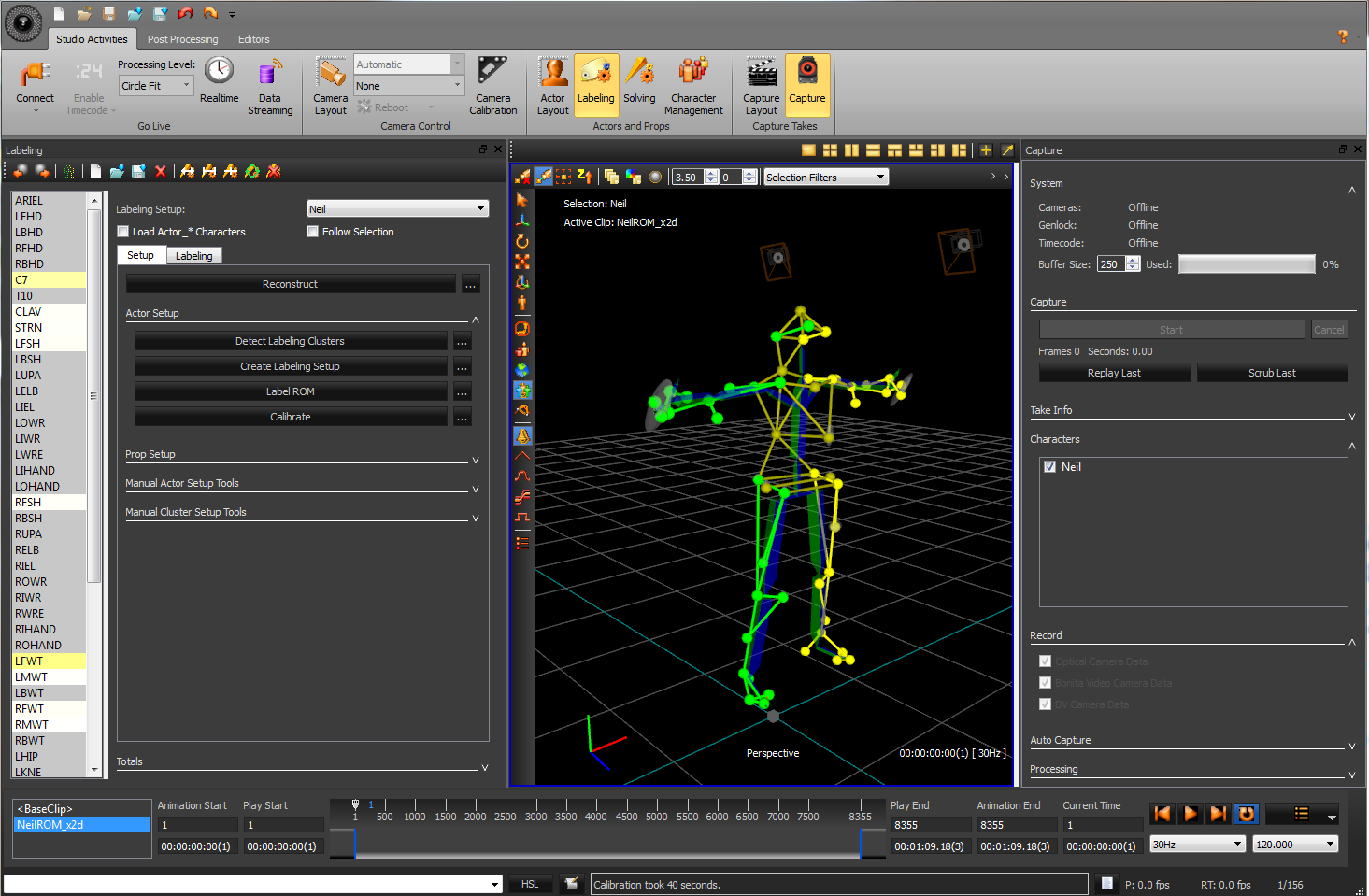The width and height of the screenshot is (1369, 896).
Task: Switch to the Post Processing ribbon tab
Action: coord(182,39)
